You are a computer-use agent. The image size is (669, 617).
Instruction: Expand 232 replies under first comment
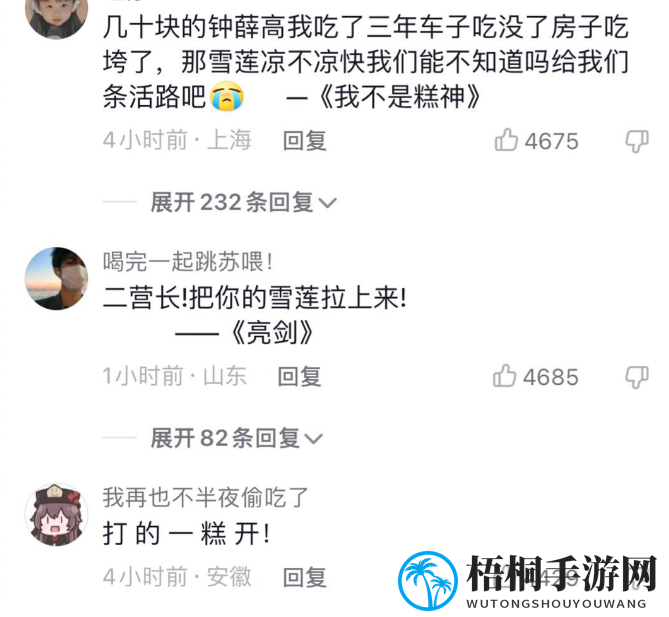(243, 202)
